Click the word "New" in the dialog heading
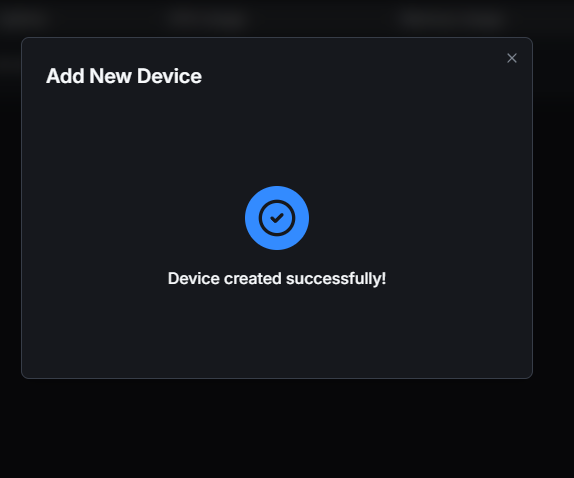 (x=110, y=76)
